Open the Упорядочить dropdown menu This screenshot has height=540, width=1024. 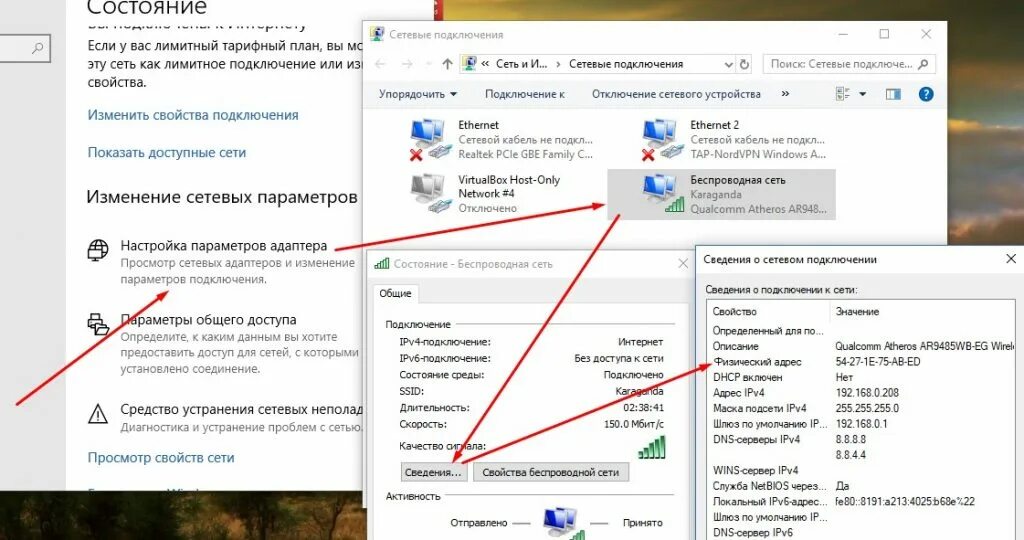click(418, 94)
